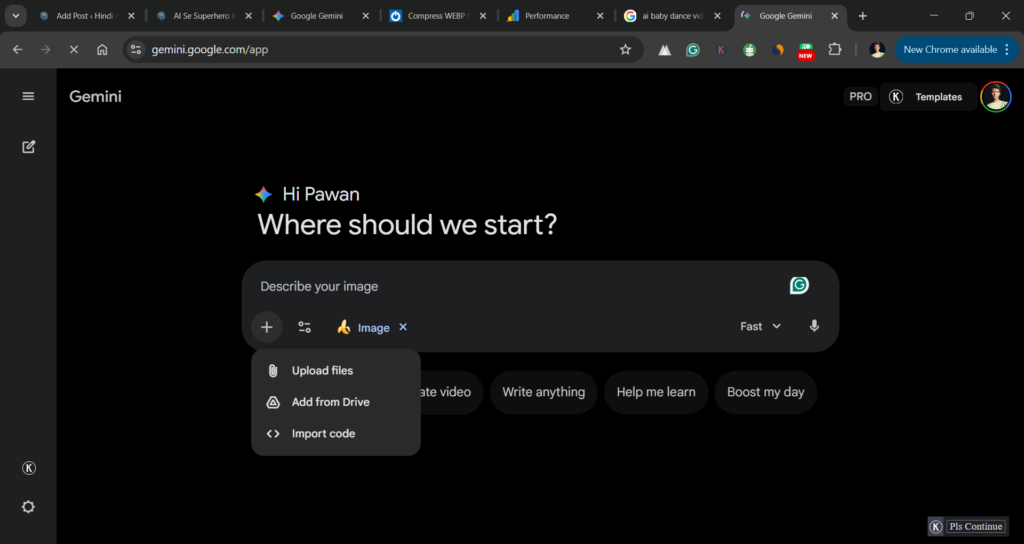
Task: Click the Templates button
Action: (x=927, y=97)
